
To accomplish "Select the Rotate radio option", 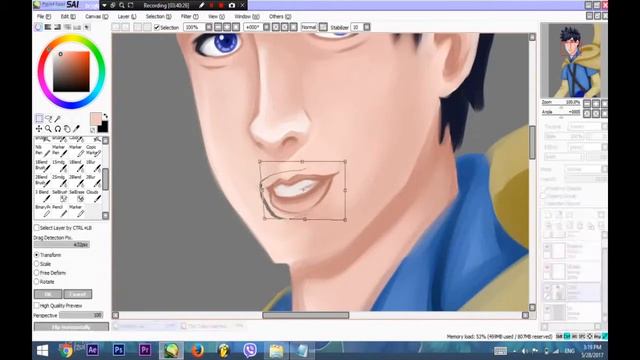I will 37,282.
